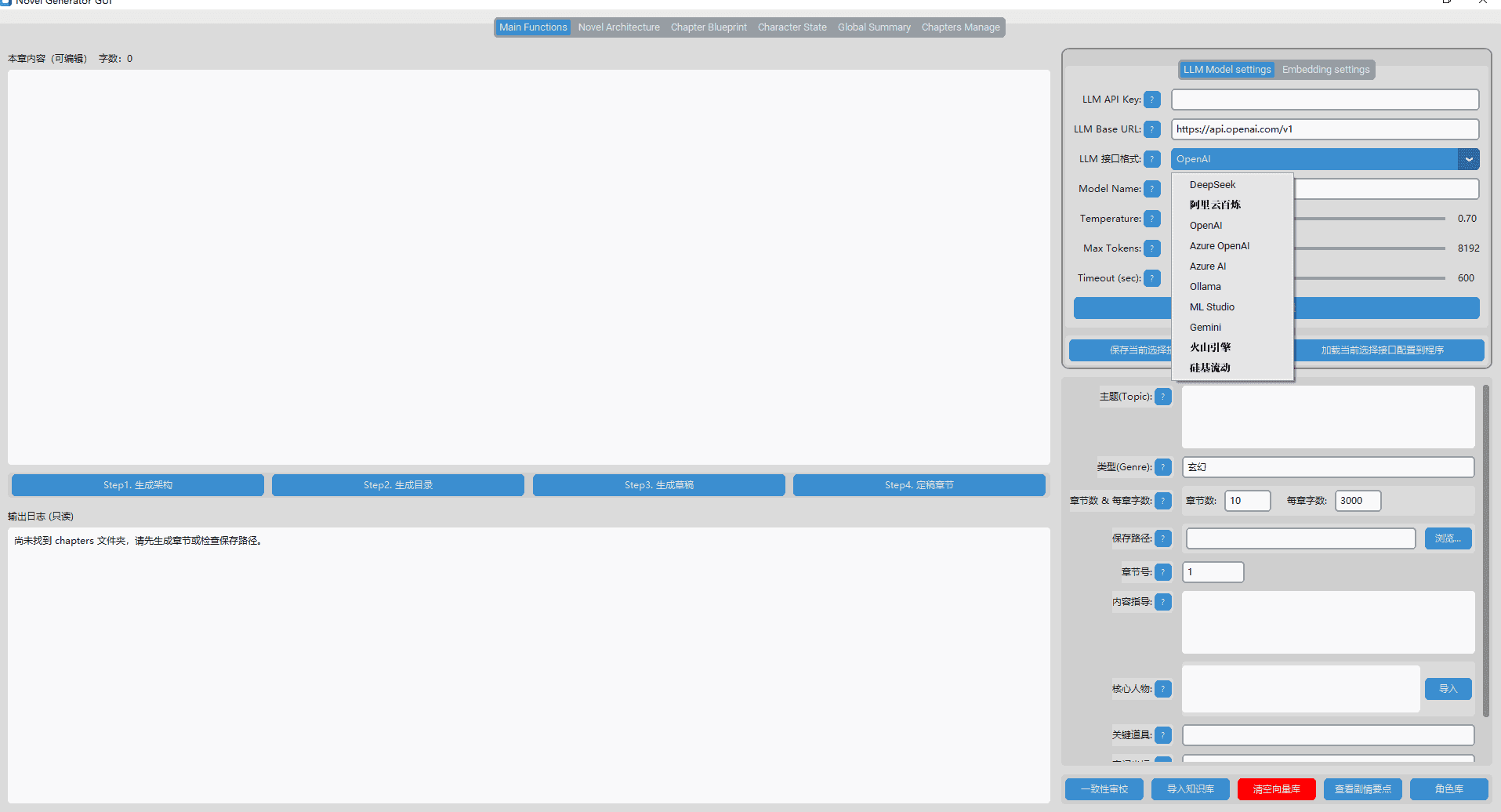Viewport: 1501px width, 812px height.
Task: Click the help icon next to 保存路径
Action: coord(1163,538)
